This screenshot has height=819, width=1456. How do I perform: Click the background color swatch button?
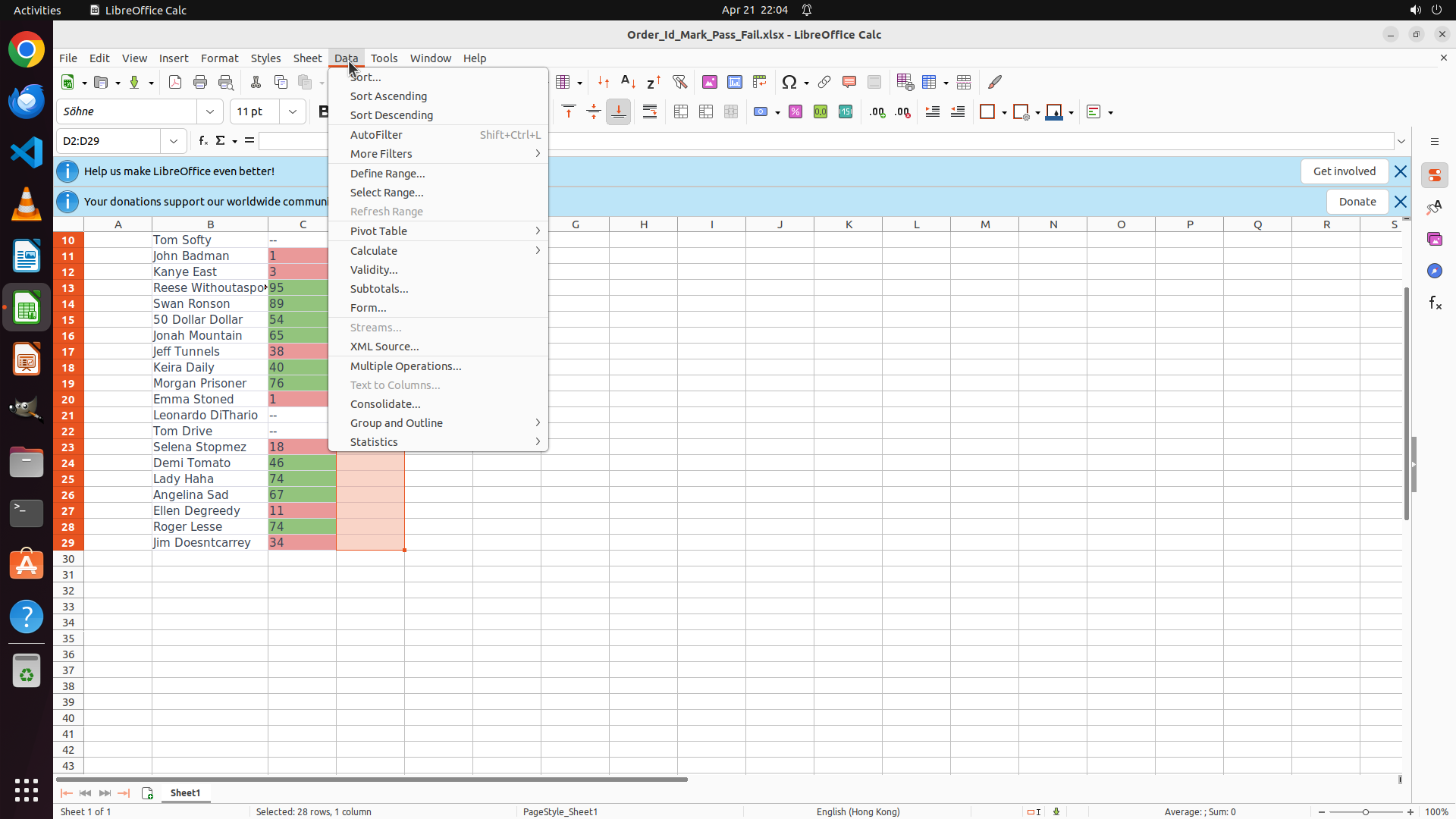pyautogui.click(x=1054, y=112)
